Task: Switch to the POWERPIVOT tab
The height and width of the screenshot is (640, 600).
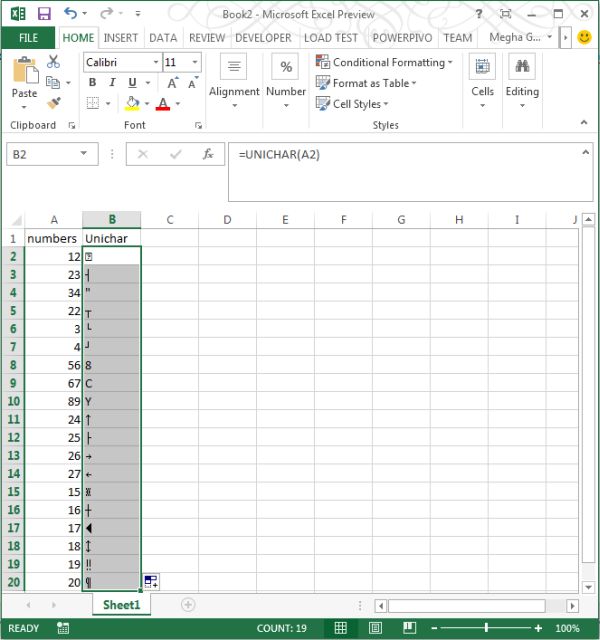Action: (402, 38)
